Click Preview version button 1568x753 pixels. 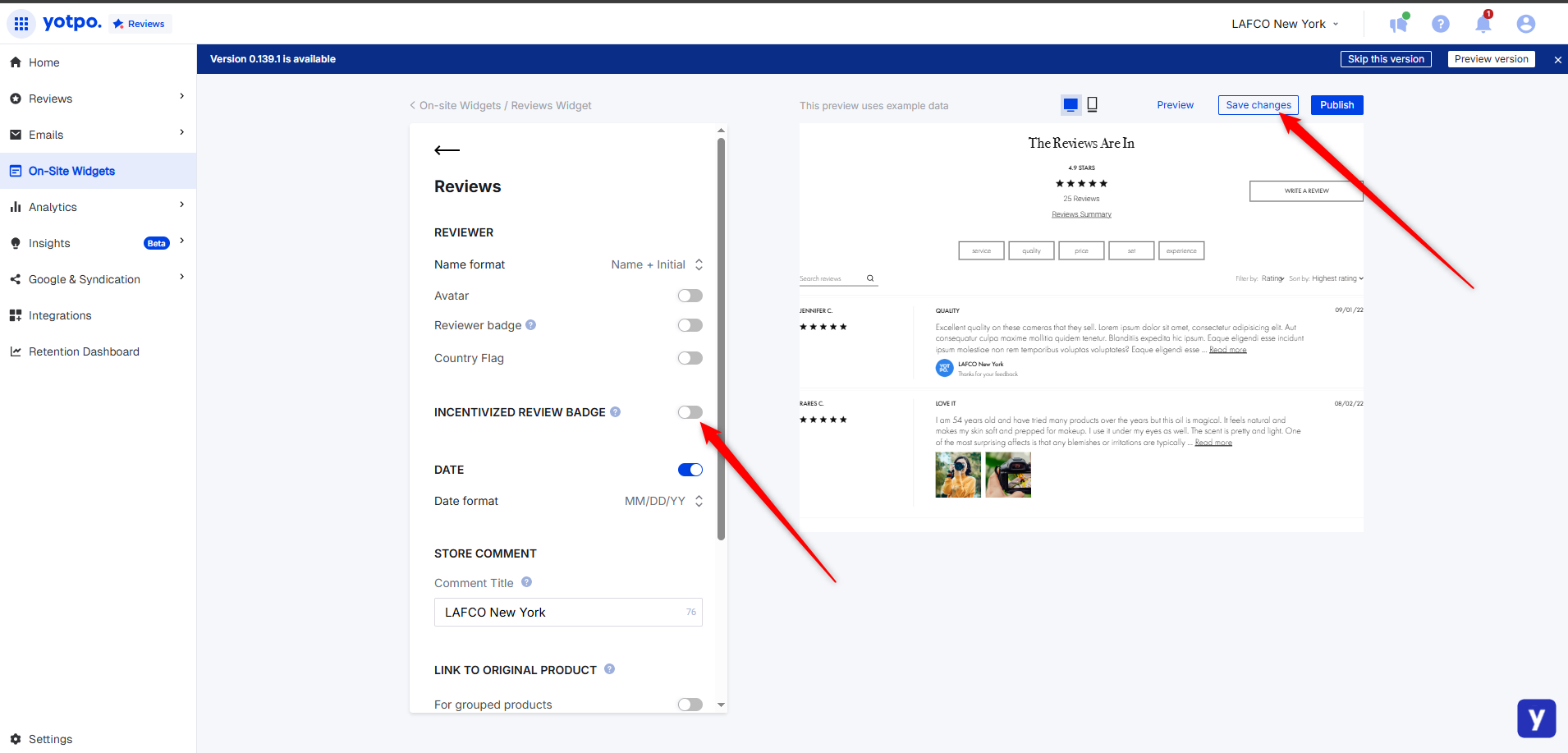click(1491, 59)
